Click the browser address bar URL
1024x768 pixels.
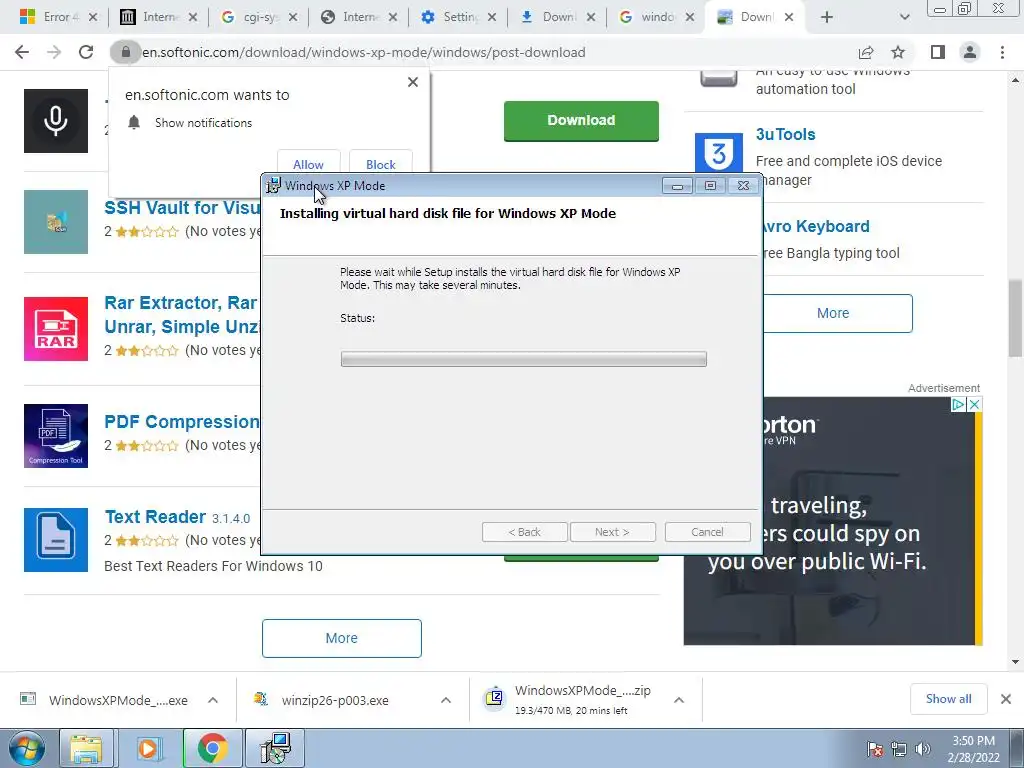363,52
